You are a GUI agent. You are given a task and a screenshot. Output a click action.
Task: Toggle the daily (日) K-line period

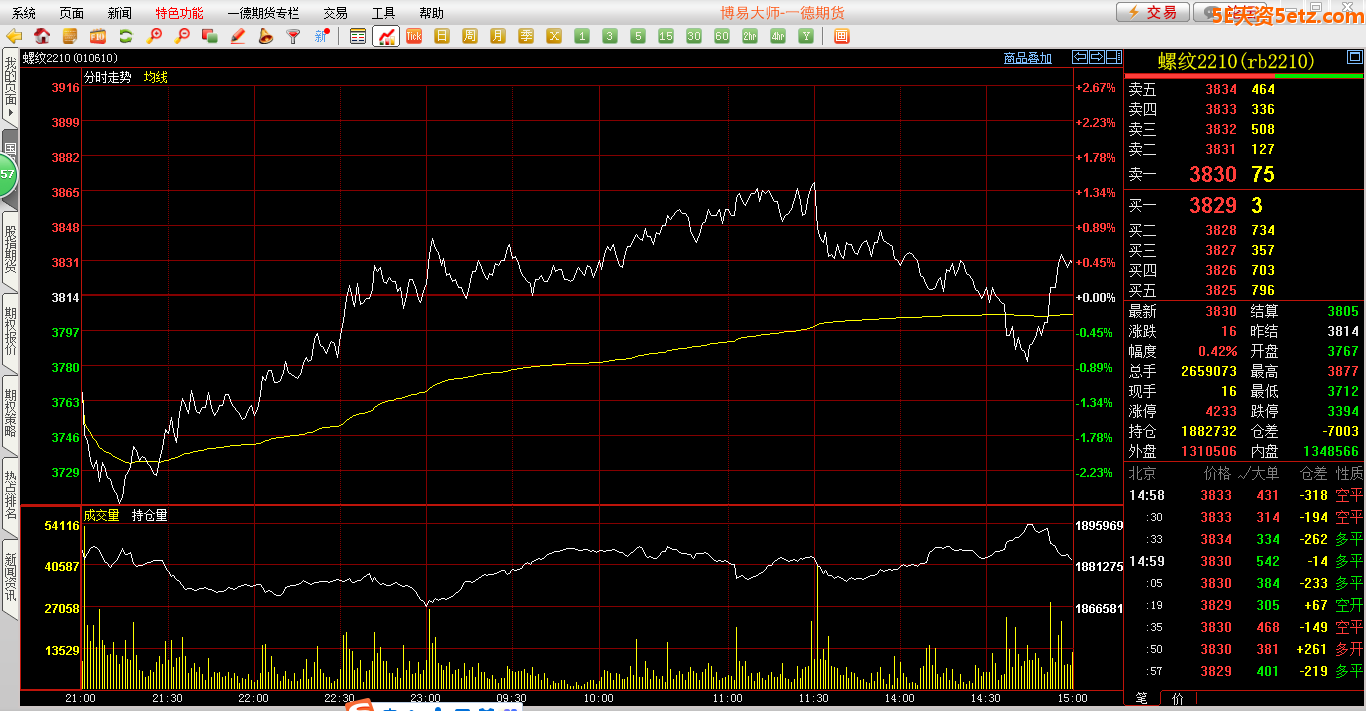tap(442, 36)
